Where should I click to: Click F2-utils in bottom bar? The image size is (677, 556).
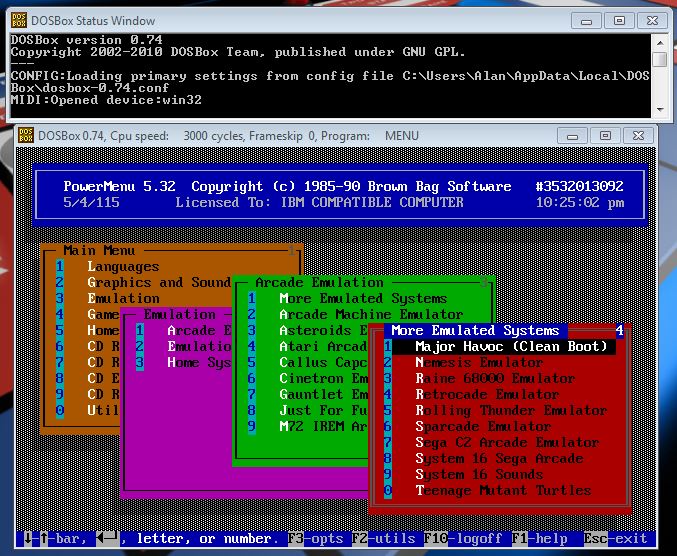[x=383, y=539]
